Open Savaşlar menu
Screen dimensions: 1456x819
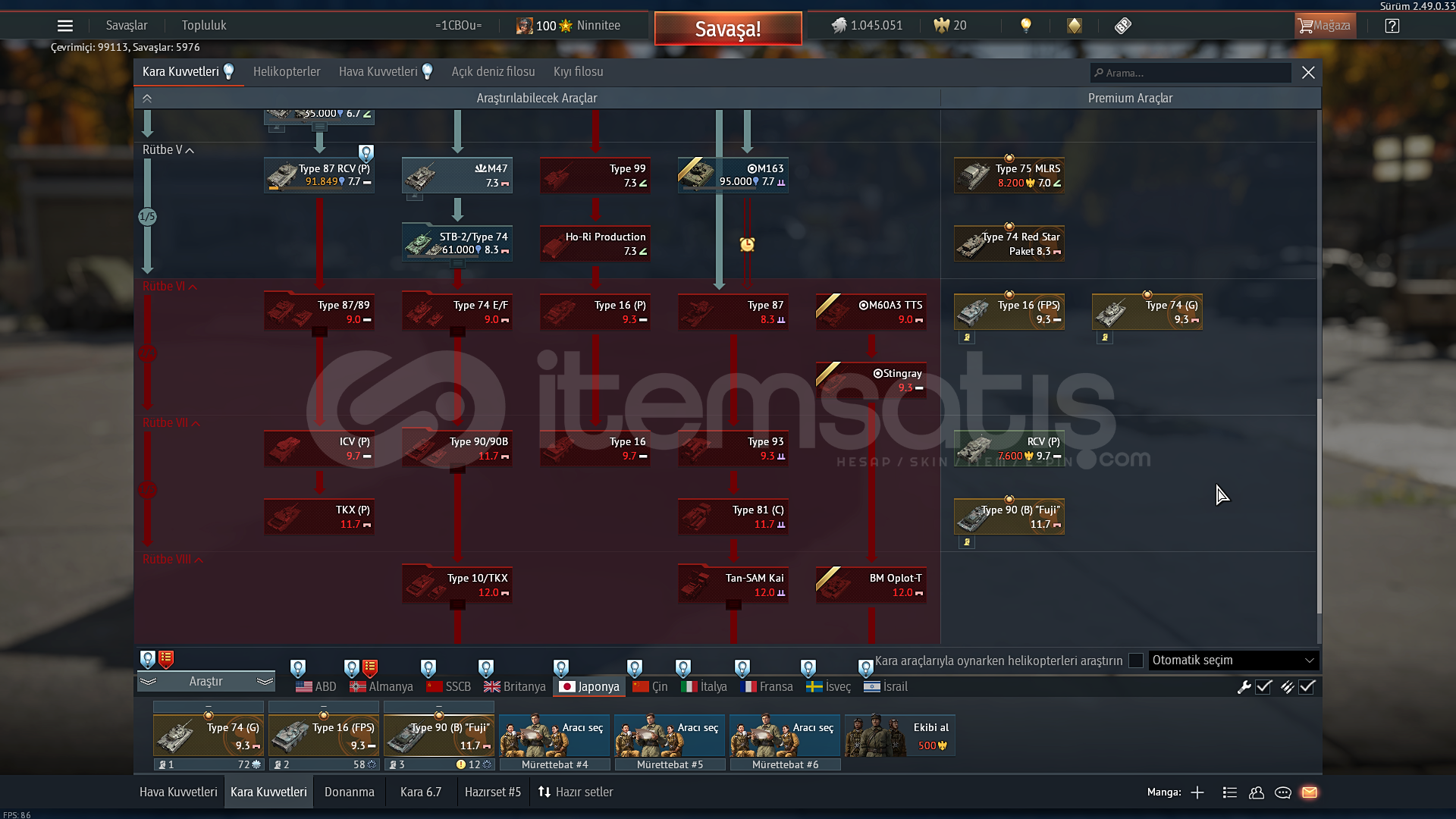pyautogui.click(x=127, y=26)
